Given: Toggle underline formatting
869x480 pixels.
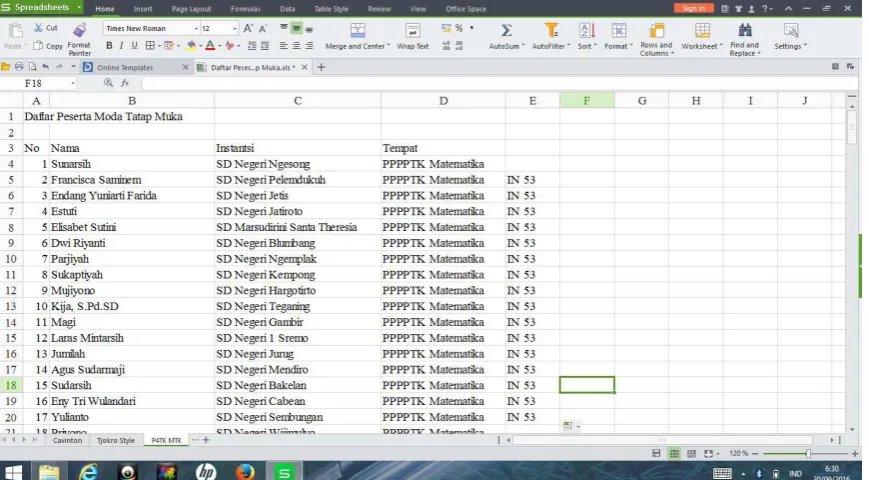Looking at the screenshot, I should click(134, 46).
